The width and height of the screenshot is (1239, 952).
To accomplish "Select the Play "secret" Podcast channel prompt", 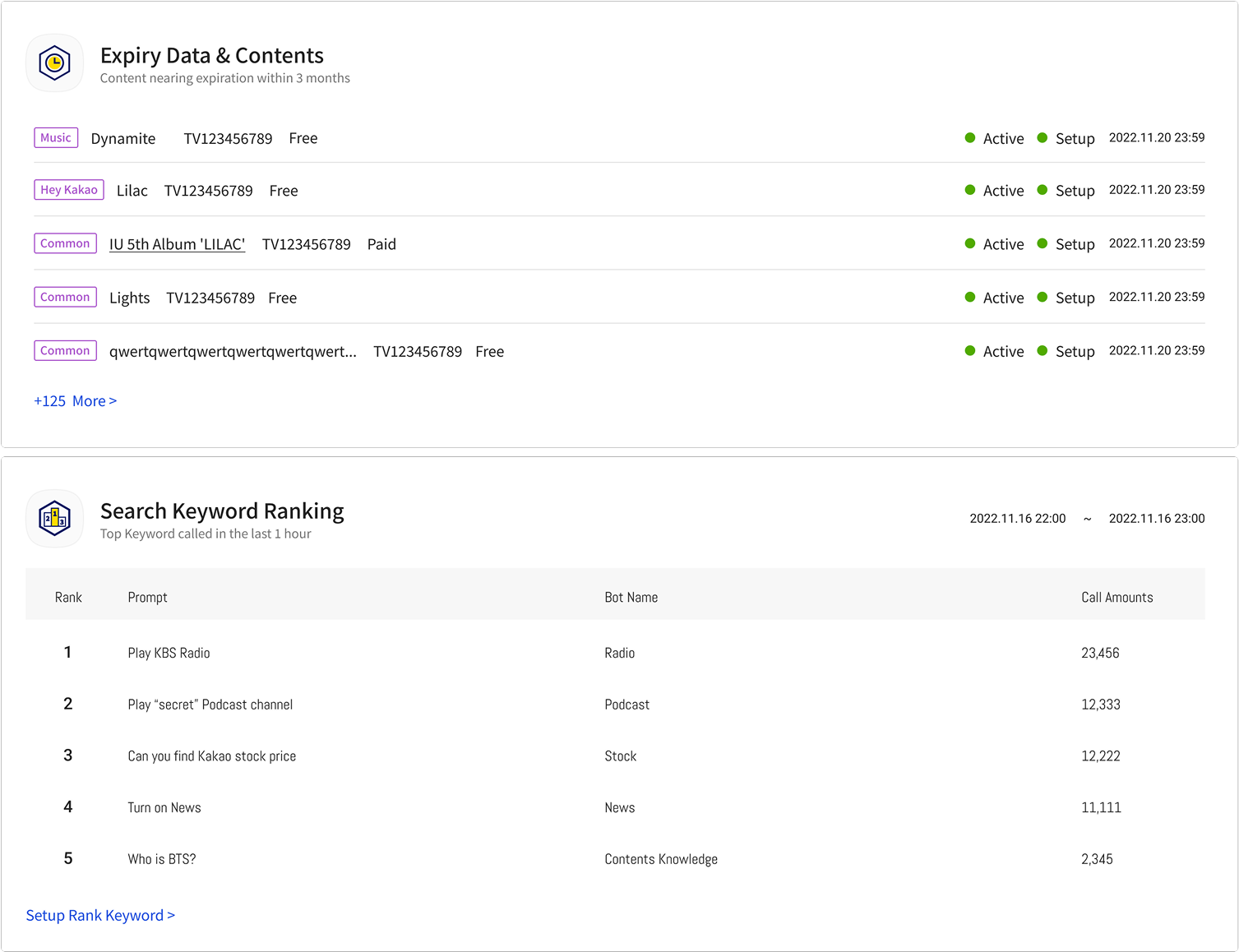I will (210, 705).
